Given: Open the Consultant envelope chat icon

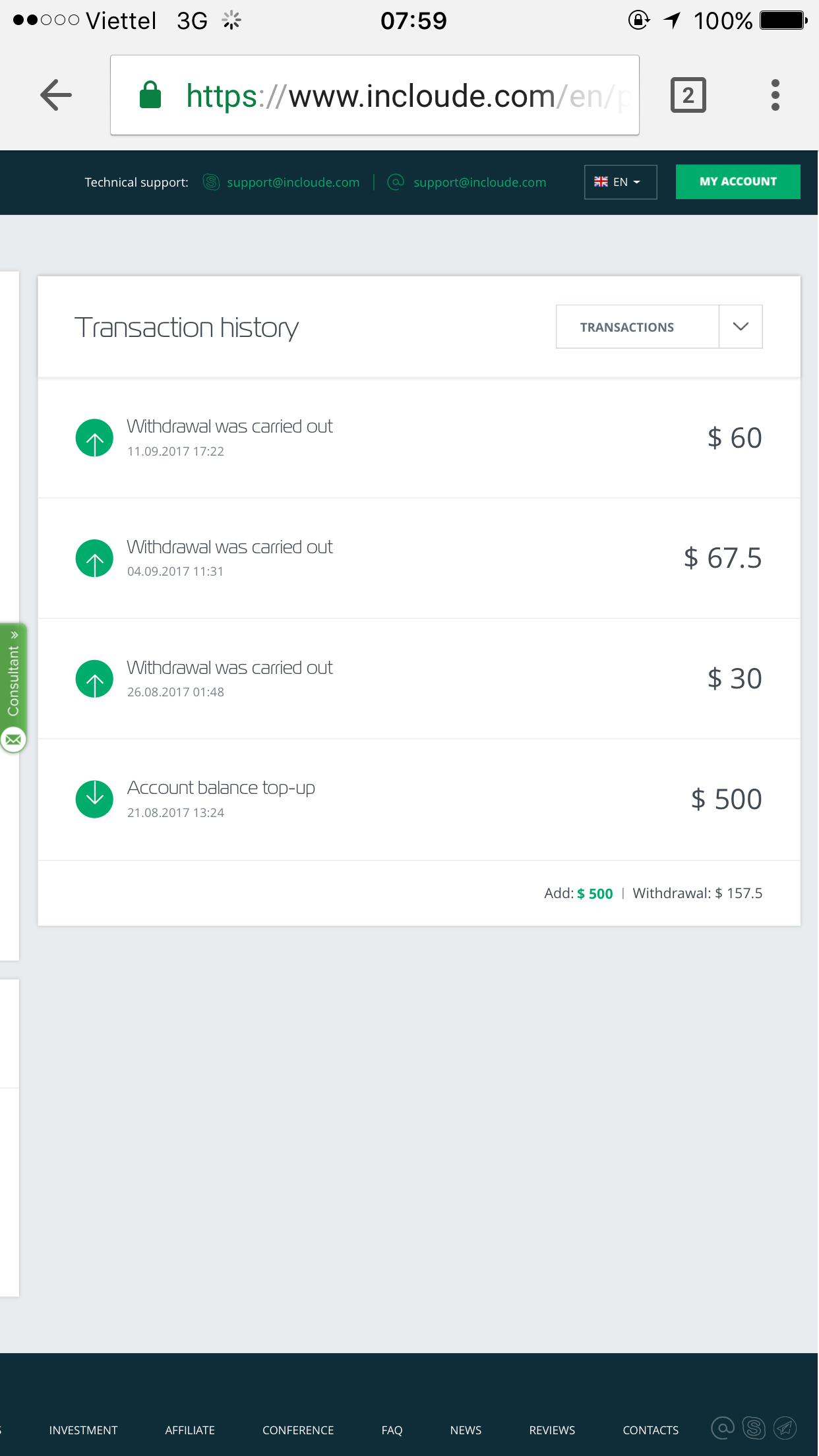Looking at the screenshot, I should [x=13, y=740].
